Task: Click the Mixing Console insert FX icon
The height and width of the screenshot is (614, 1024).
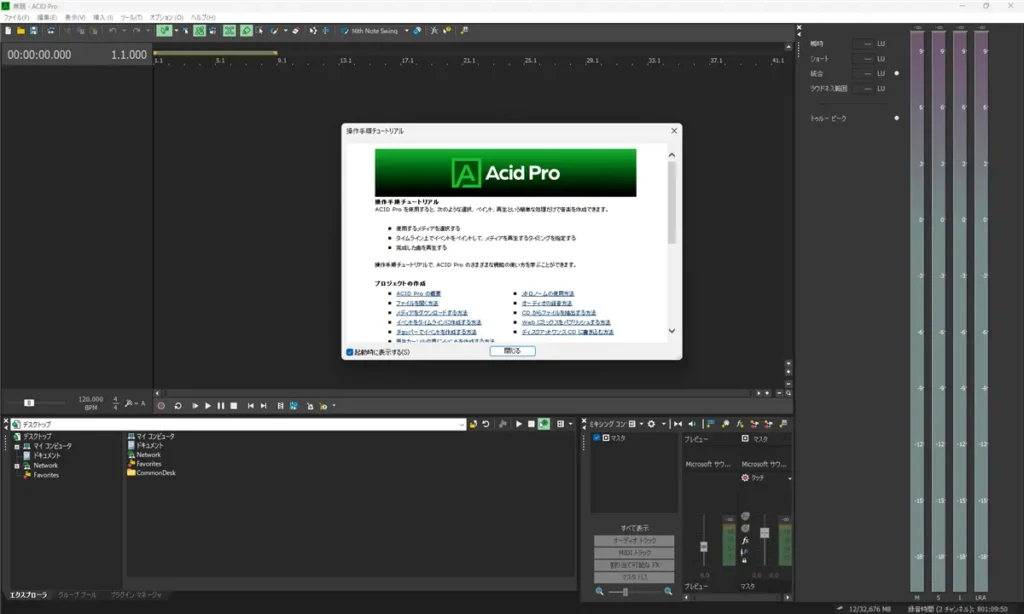Action: pyautogui.click(x=740, y=424)
